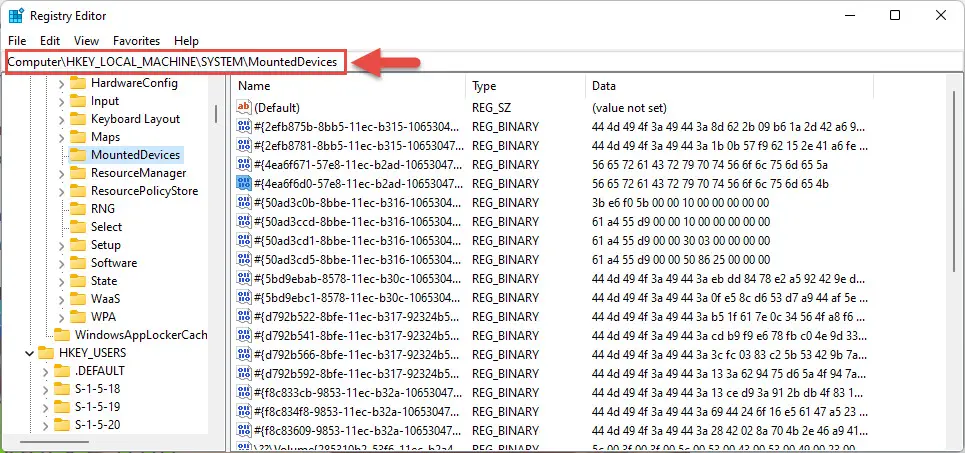
Task: Expand the ResourcePolicyStore key
Action: point(61,191)
